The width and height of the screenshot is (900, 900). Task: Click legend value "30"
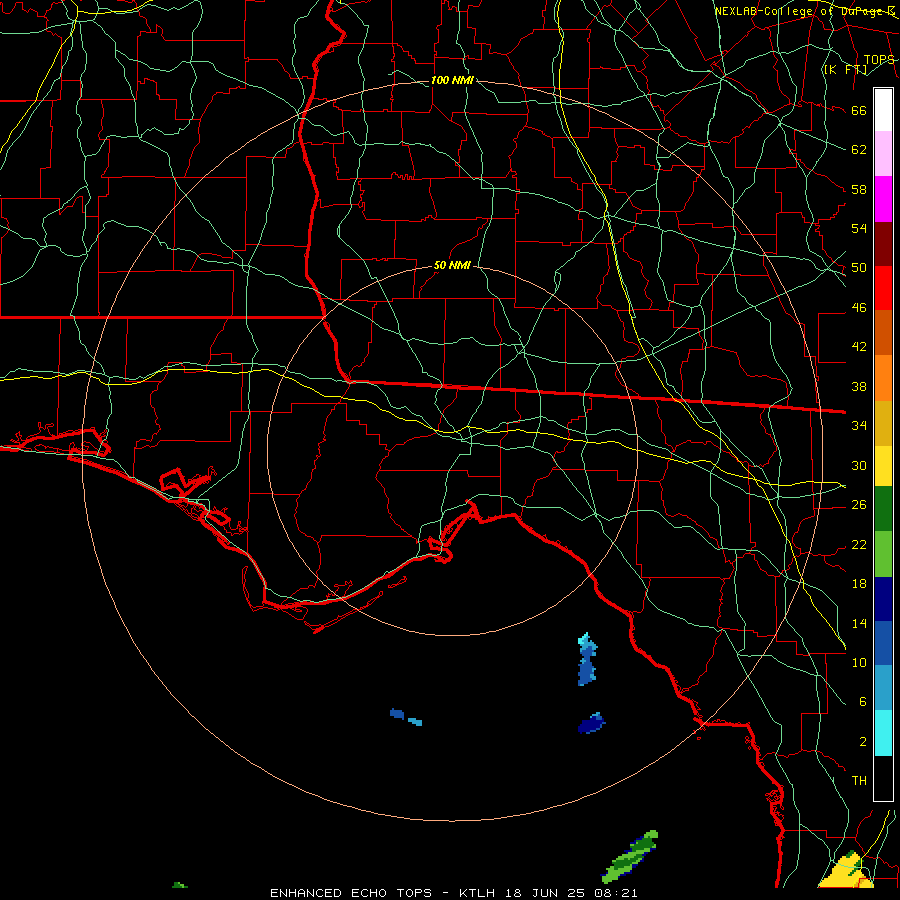click(859, 465)
